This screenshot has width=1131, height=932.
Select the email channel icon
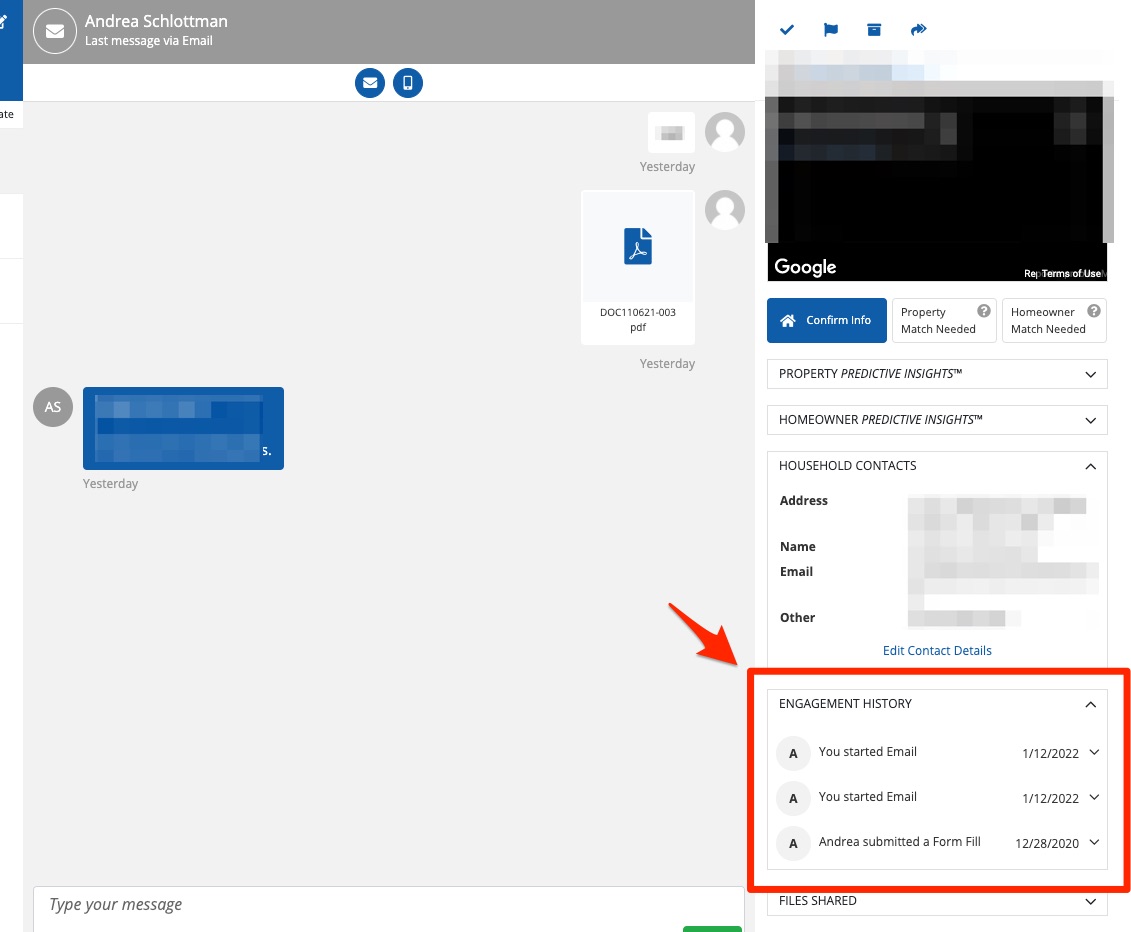coord(370,83)
